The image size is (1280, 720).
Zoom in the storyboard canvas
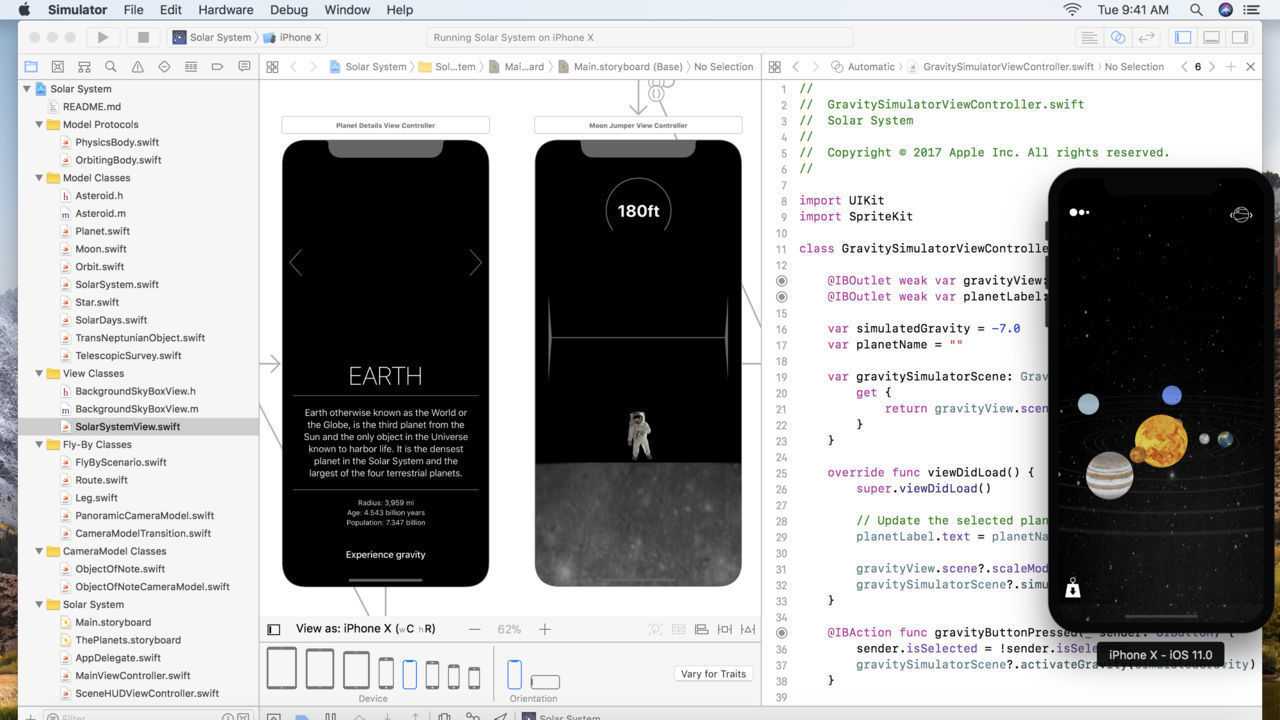pyautogui.click(x=544, y=629)
